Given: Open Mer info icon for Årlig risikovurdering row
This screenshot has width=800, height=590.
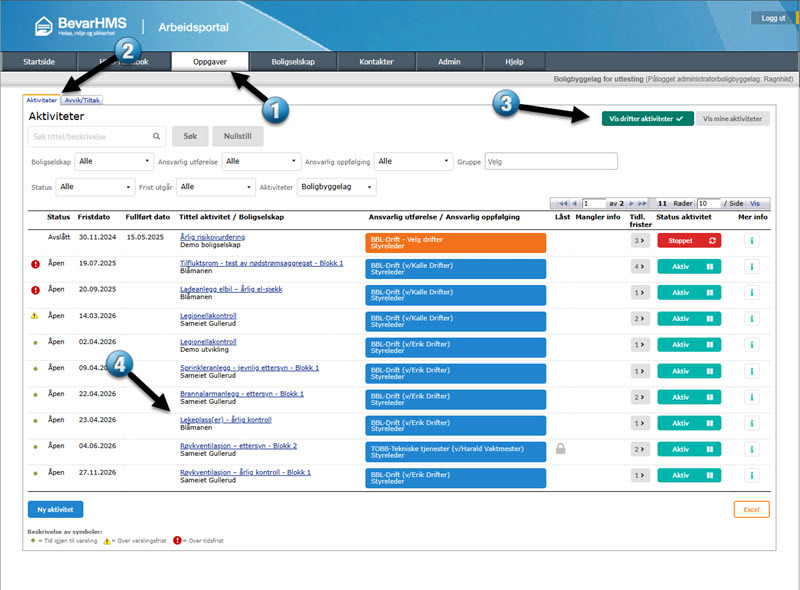Looking at the screenshot, I should (x=752, y=240).
